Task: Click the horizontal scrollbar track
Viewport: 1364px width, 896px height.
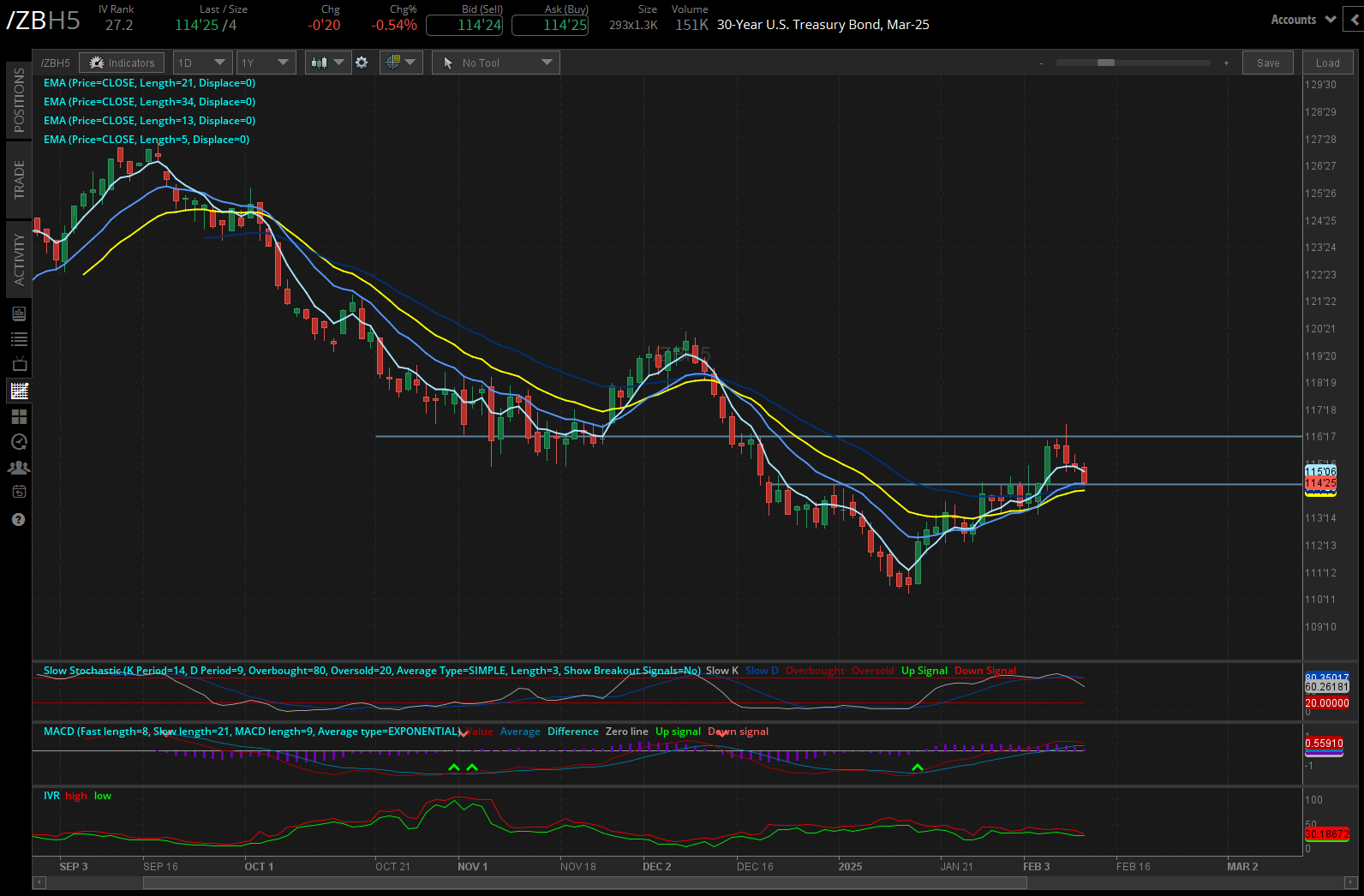Action: [x=695, y=882]
